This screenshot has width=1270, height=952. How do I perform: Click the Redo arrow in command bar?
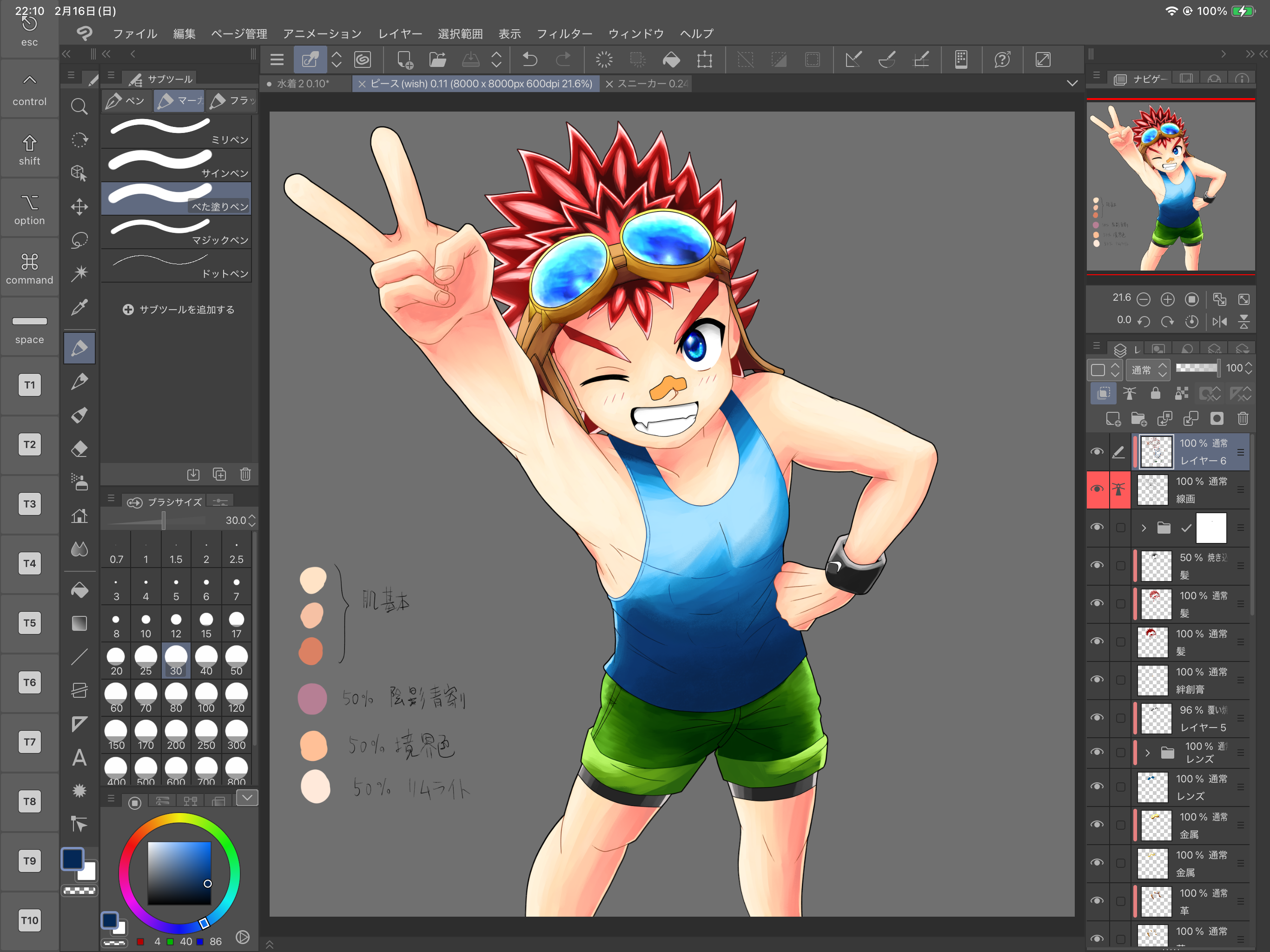pyautogui.click(x=564, y=59)
